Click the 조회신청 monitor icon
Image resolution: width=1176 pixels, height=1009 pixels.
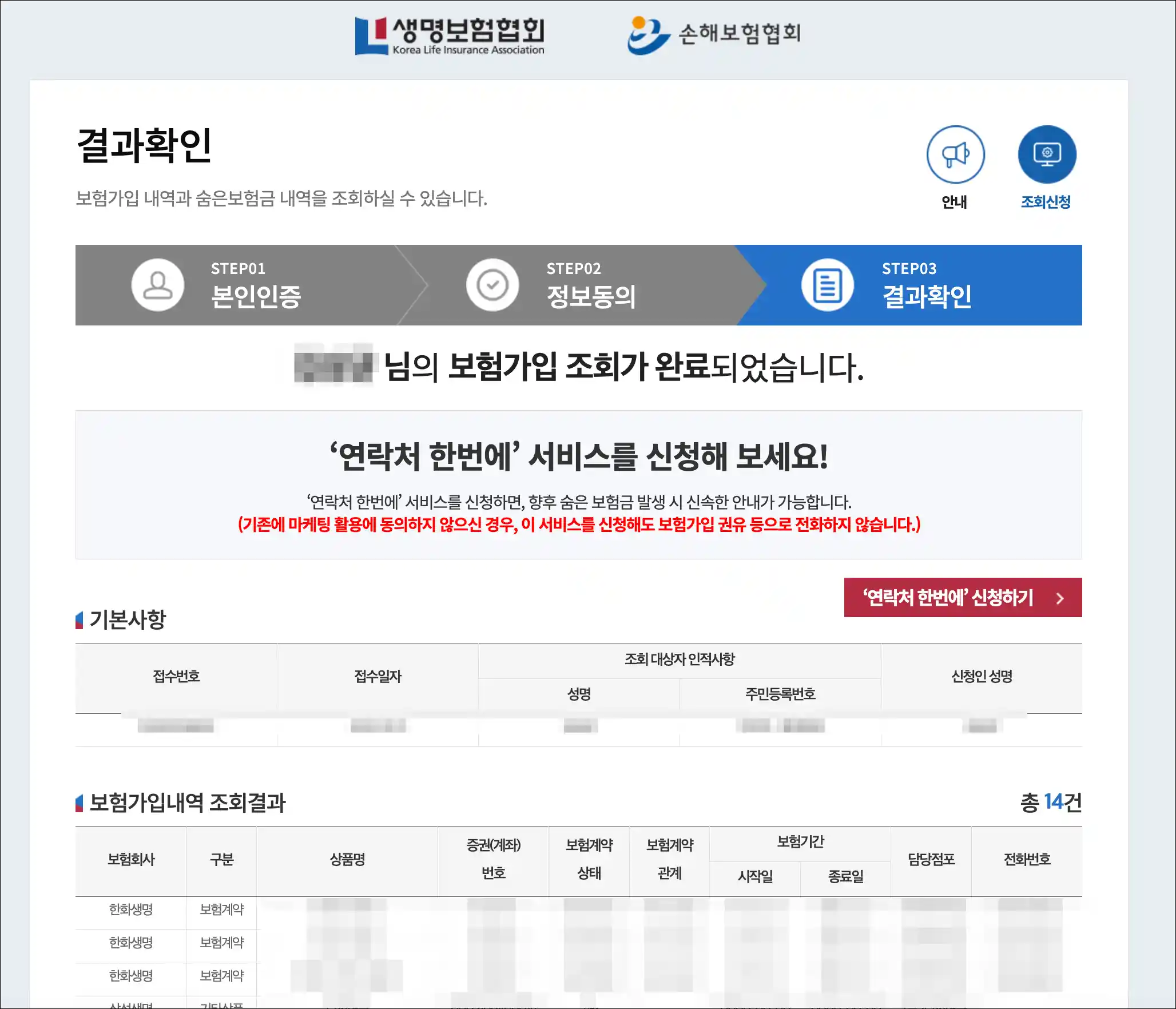[1046, 154]
